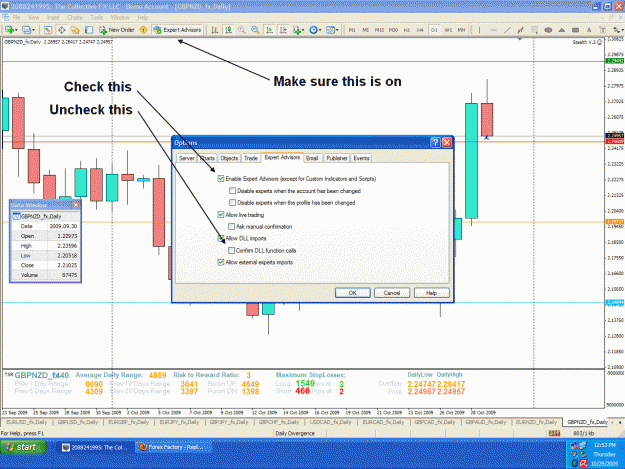The image size is (625, 469).
Task: Click the question mark help icon in Options title bar
Action: click(x=435, y=142)
